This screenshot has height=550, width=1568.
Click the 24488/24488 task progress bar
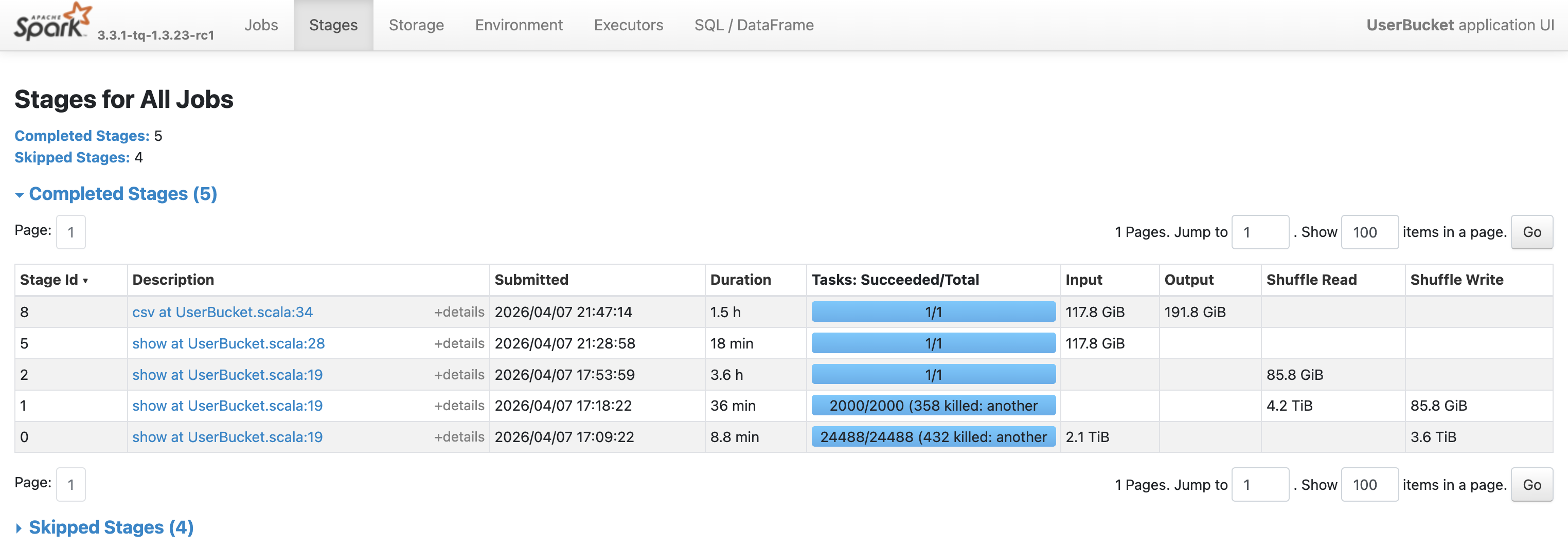point(933,437)
